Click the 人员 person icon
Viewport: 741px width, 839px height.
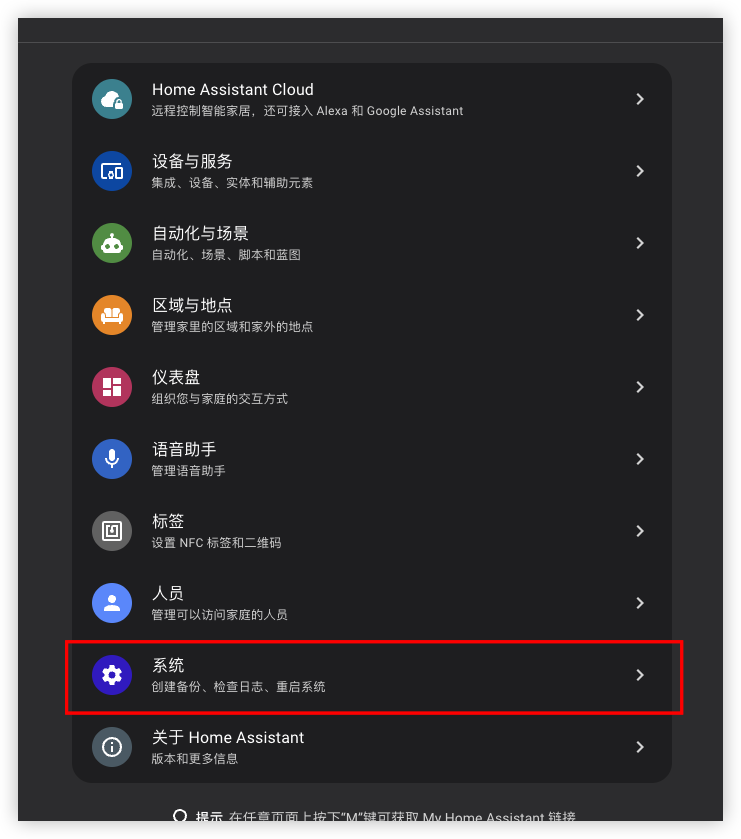coord(112,603)
